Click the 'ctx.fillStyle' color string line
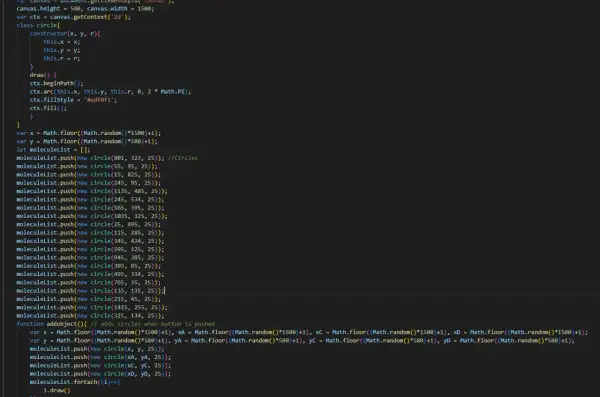 (73, 100)
